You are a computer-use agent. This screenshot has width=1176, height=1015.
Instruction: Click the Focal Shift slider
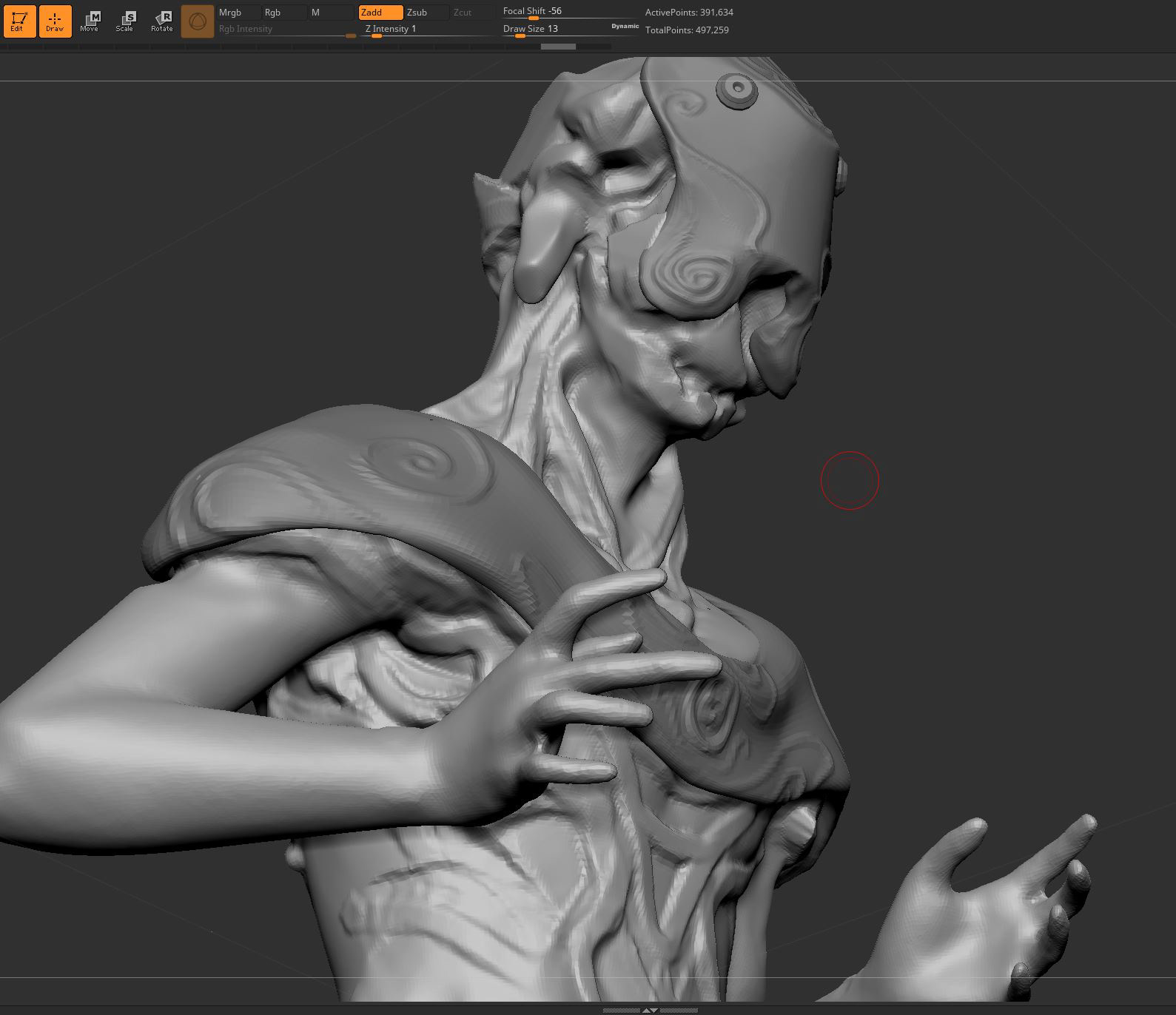pos(568,12)
